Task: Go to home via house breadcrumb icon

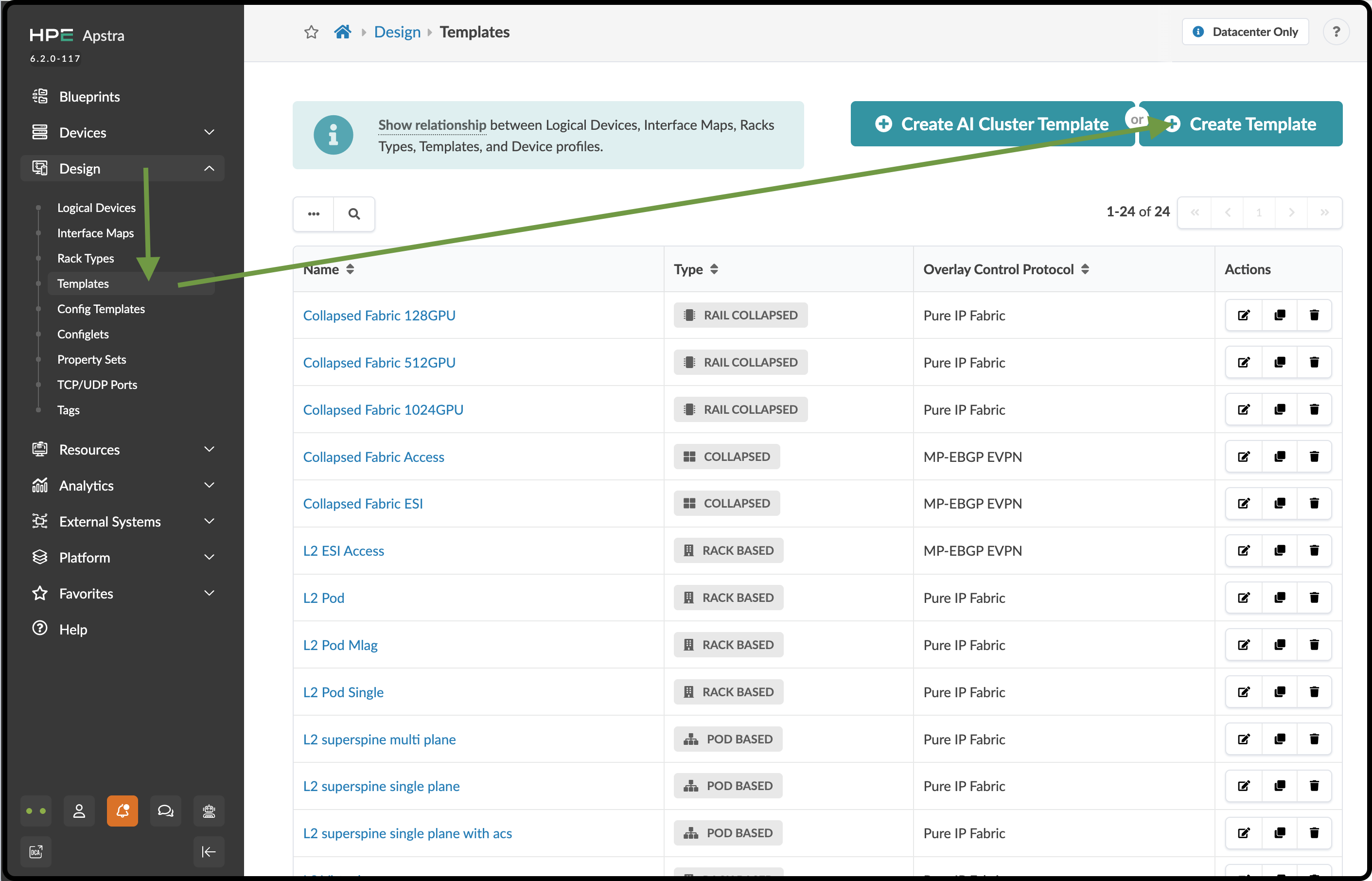Action: (x=343, y=32)
